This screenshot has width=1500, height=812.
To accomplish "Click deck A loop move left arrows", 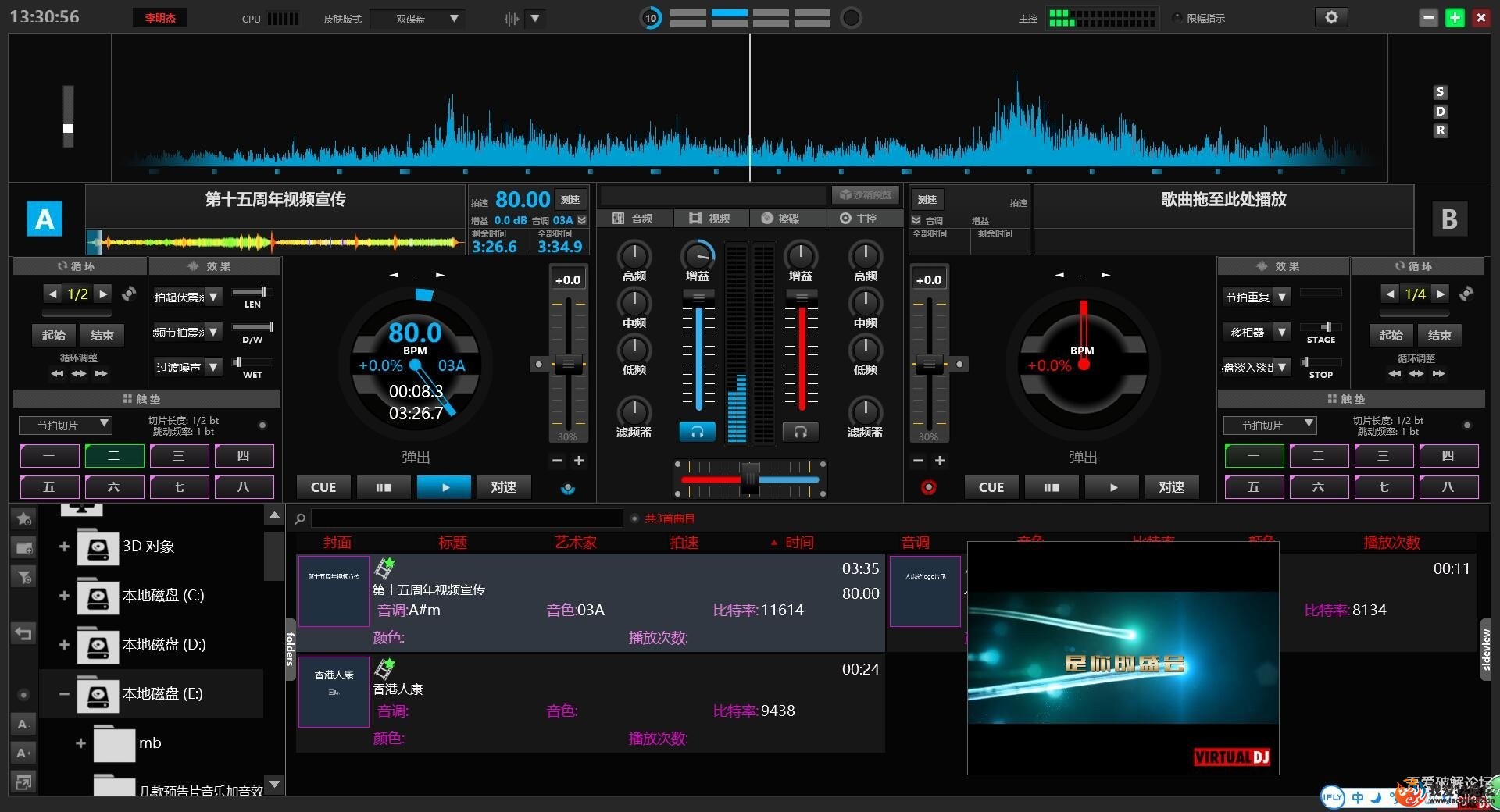I will pyautogui.click(x=57, y=373).
